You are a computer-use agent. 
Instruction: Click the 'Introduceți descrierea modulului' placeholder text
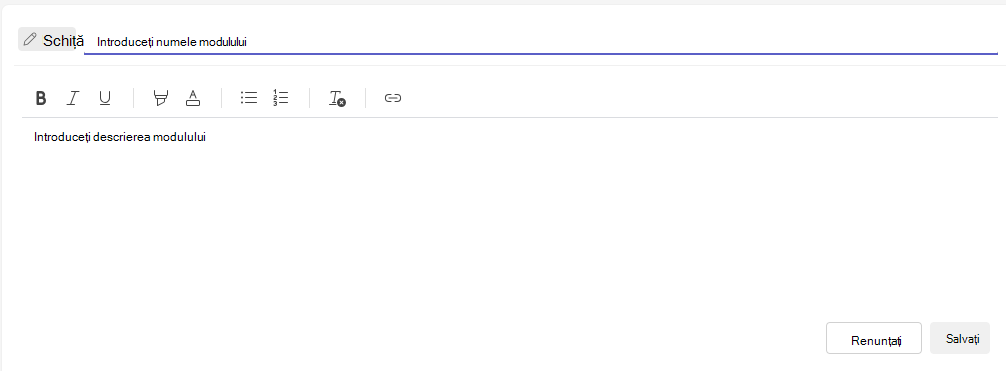(120, 137)
